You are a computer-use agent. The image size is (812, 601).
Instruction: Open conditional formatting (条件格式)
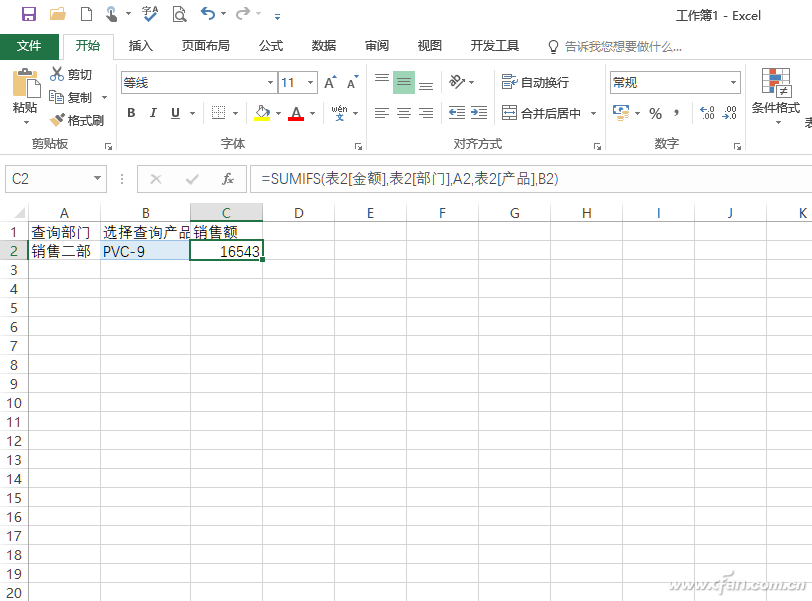click(776, 96)
